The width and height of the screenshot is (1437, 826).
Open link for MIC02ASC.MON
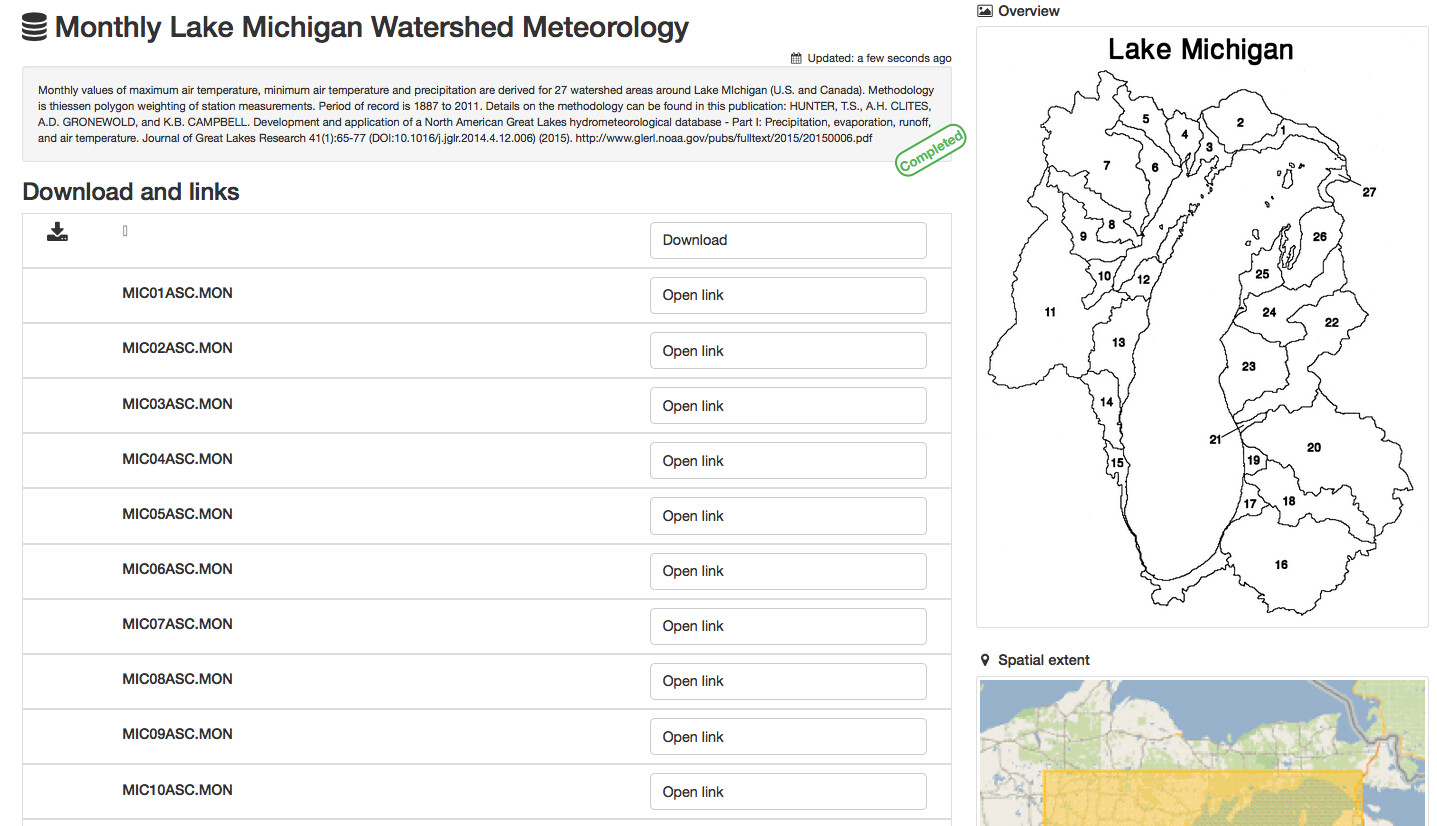788,351
